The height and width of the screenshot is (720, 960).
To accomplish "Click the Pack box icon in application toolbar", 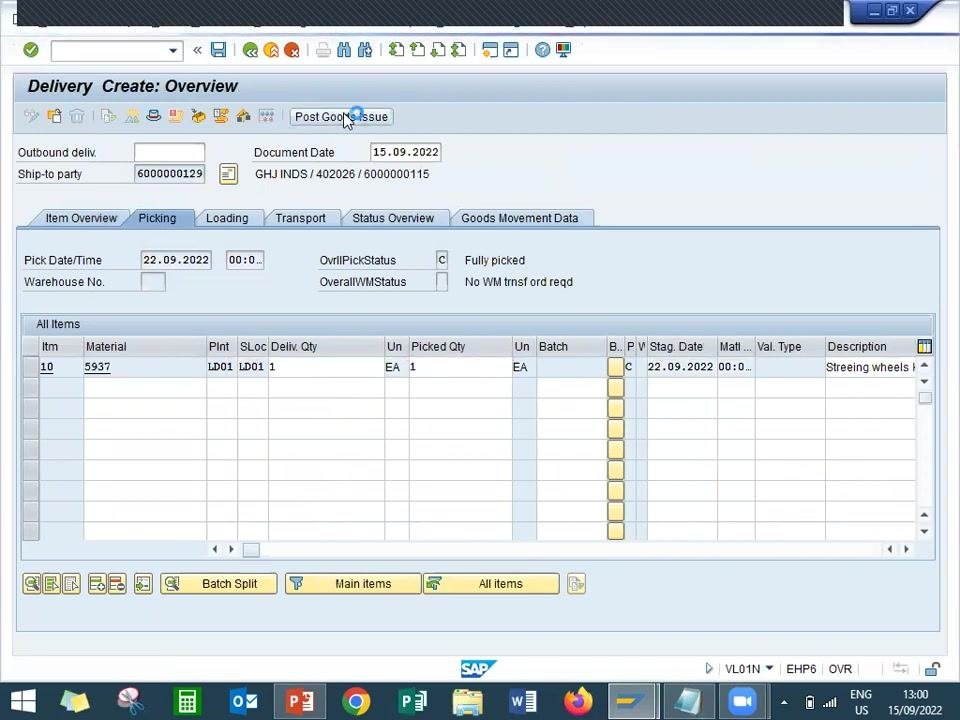I will point(198,116).
